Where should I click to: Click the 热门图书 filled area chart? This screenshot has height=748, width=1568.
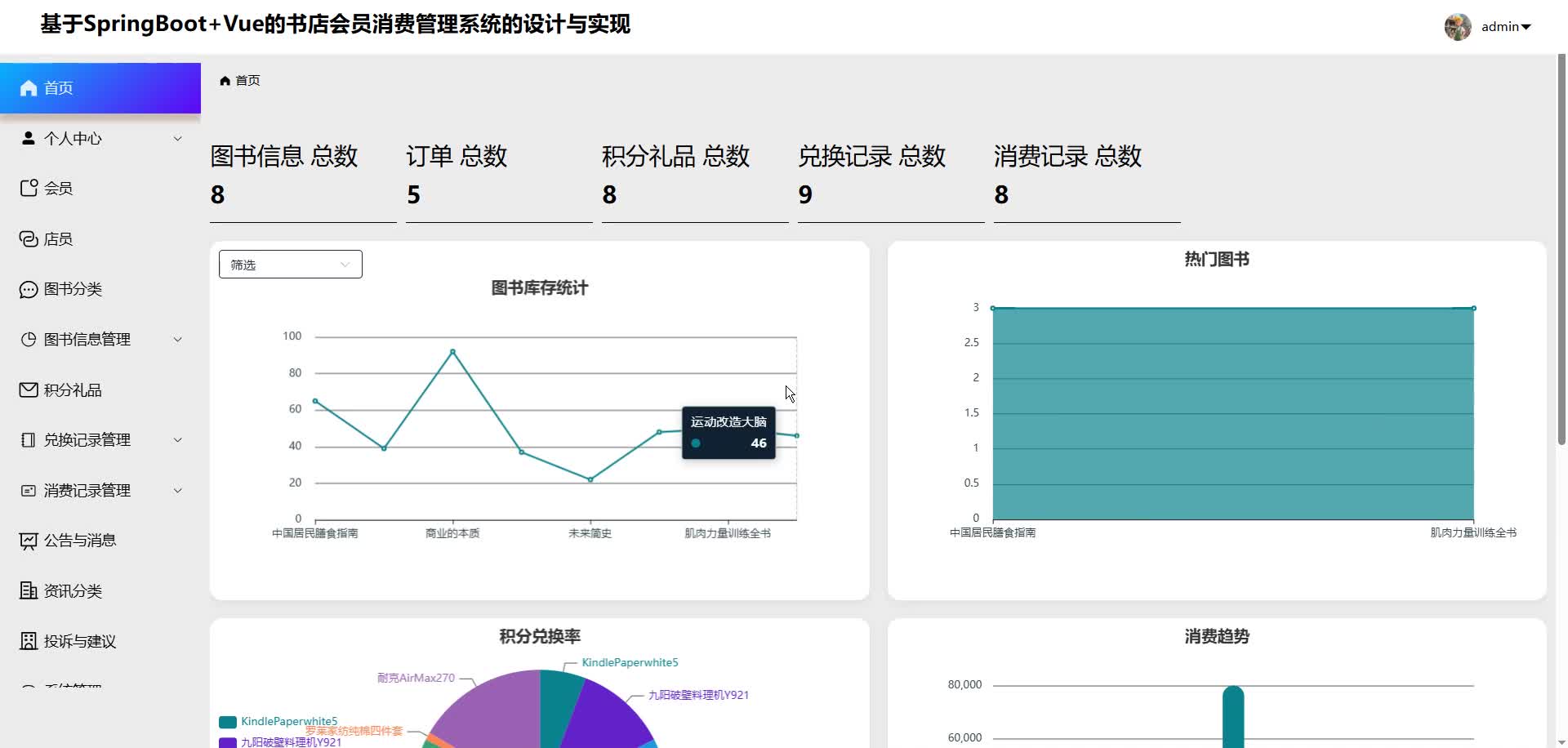1233,413
